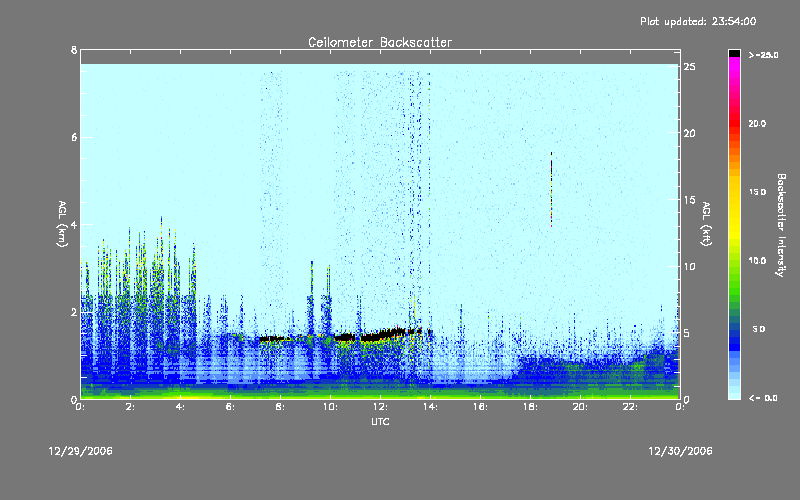This screenshot has width=800, height=500.
Task: Click the UTC x-axis label
Action: (380, 421)
